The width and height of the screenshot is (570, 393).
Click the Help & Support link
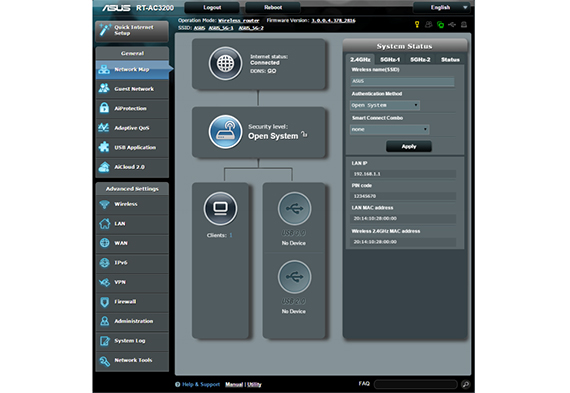click(x=201, y=385)
